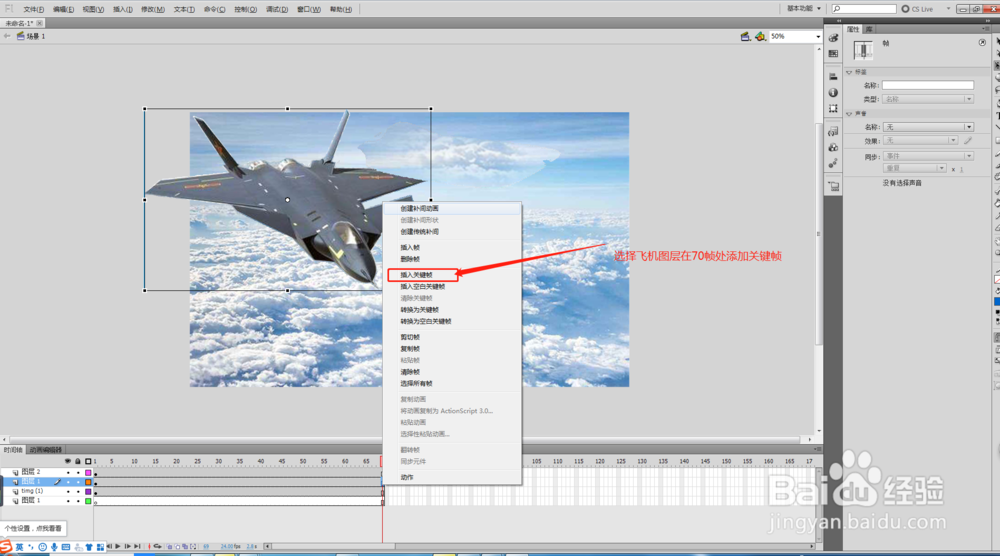This screenshot has width=1000, height=556.
Task: Click Sogou soft keyboard icon
Action: [x=66, y=547]
